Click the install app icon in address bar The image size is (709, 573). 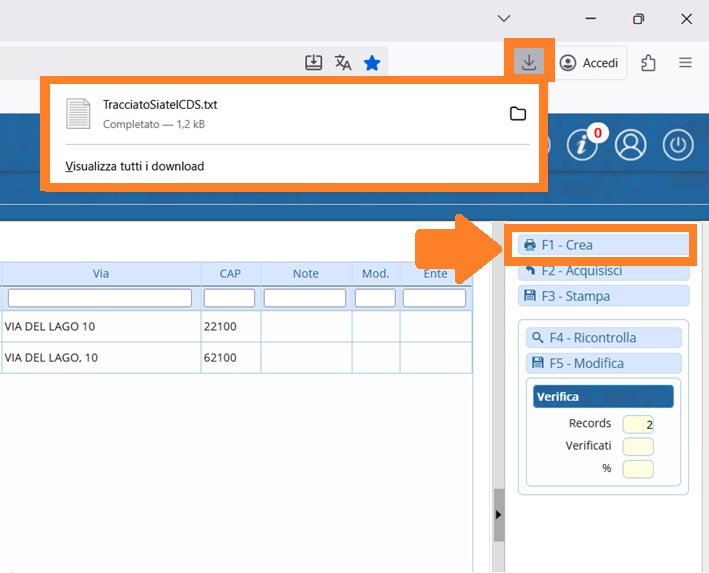[x=314, y=63]
